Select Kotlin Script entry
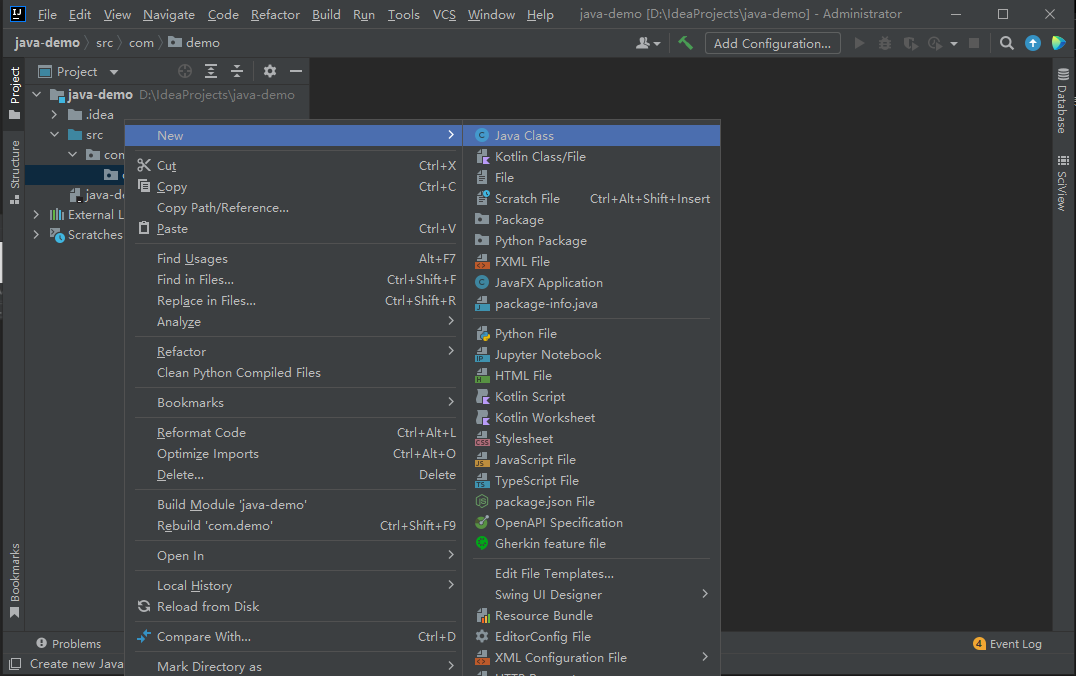The image size is (1076, 676). 592,397
